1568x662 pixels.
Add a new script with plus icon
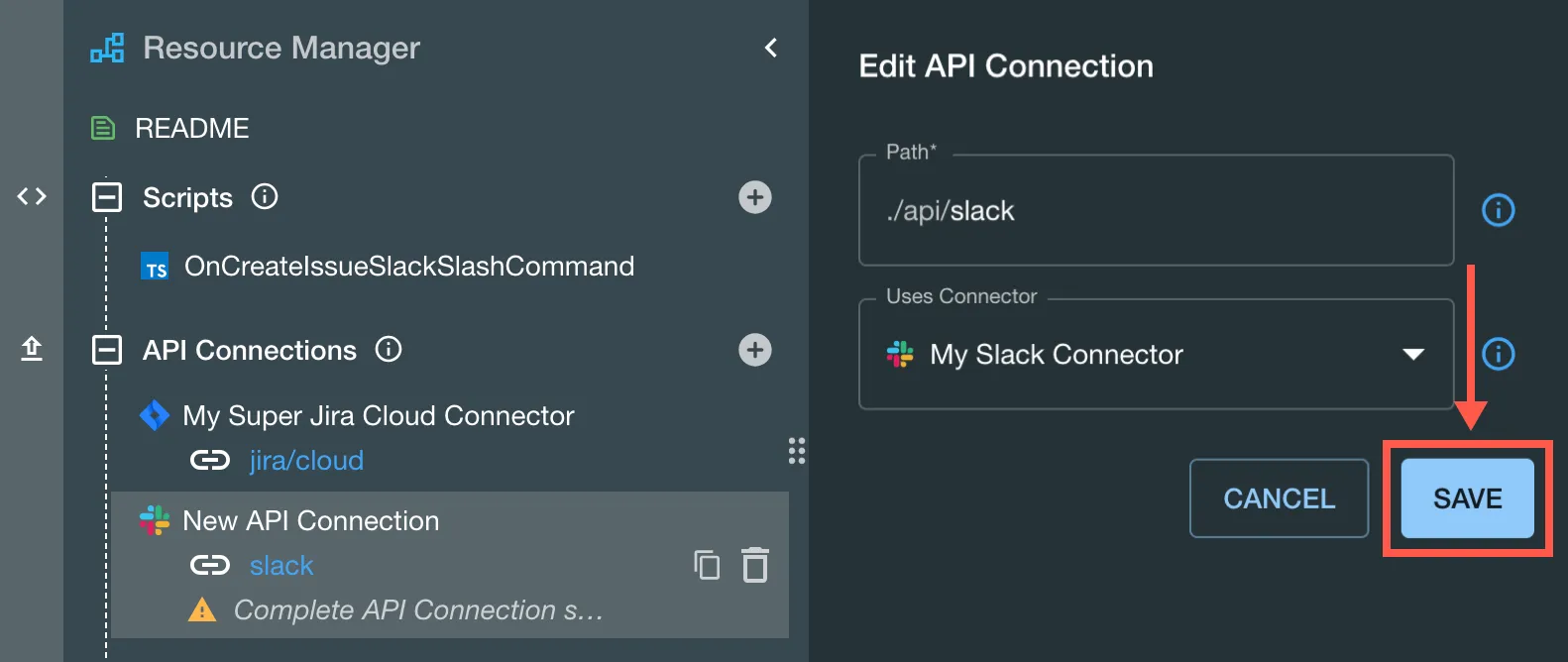click(x=755, y=197)
